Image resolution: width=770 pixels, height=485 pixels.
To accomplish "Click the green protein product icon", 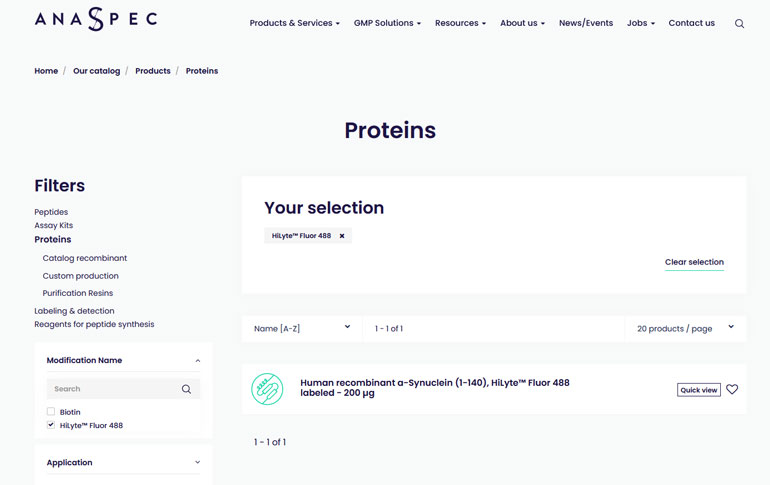I will [267, 389].
